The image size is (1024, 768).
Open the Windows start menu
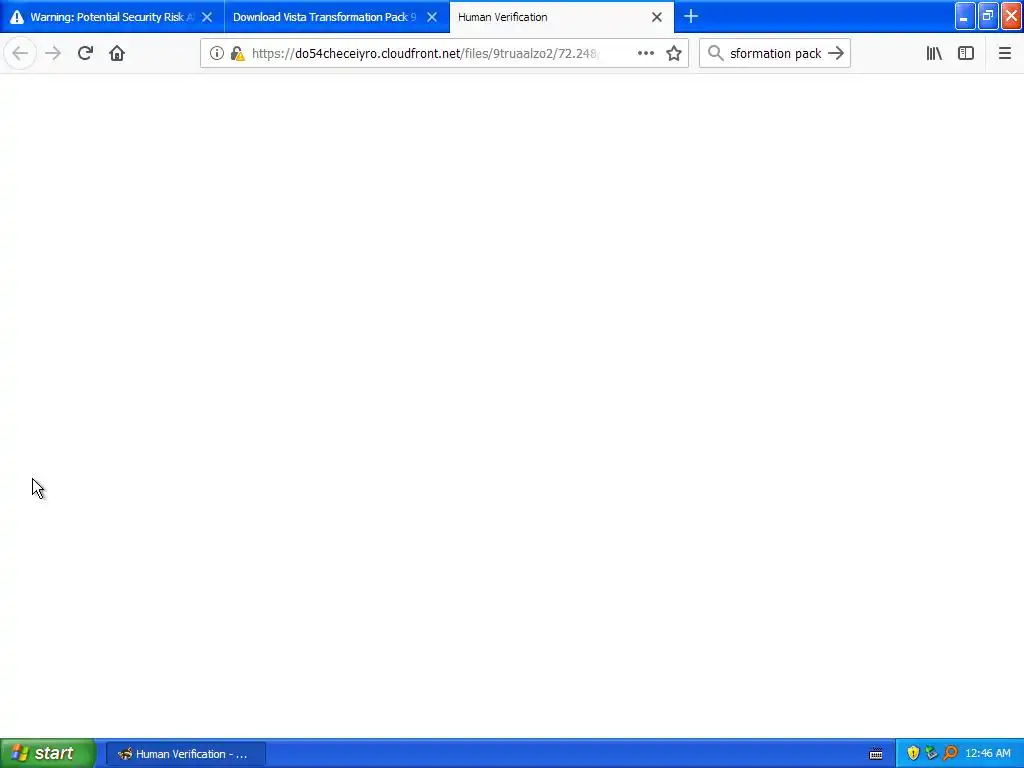[x=48, y=753]
